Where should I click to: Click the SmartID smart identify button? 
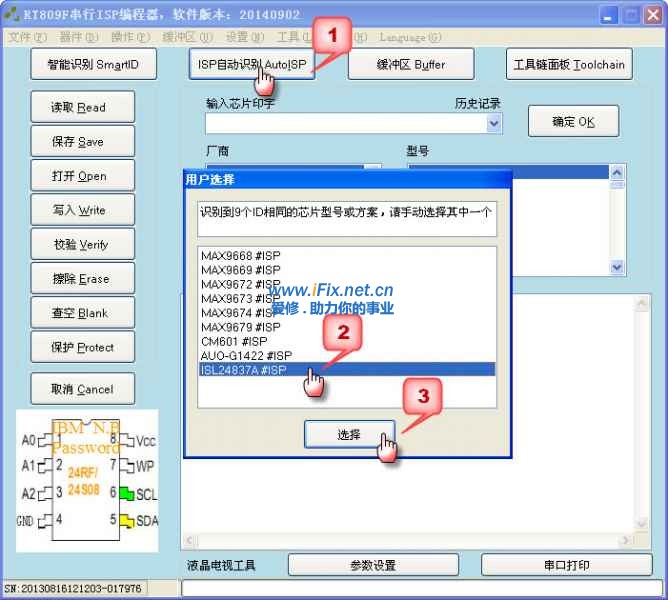[93, 64]
